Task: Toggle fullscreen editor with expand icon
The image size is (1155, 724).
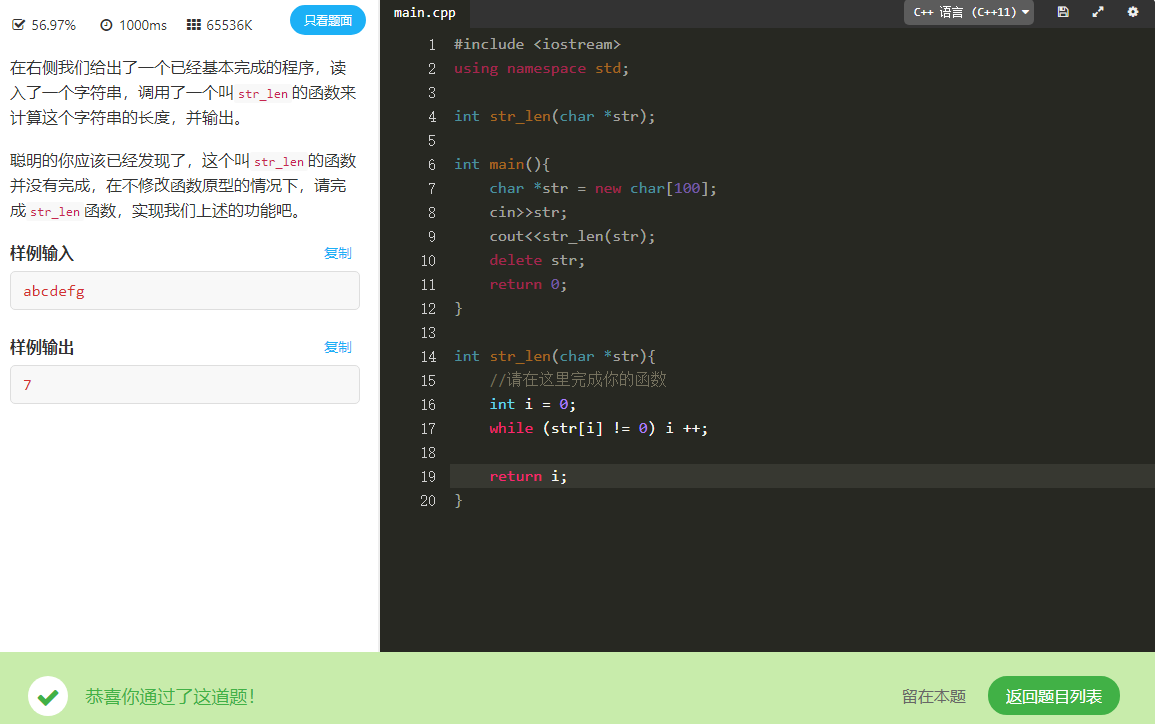Action: tap(1098, 12)
